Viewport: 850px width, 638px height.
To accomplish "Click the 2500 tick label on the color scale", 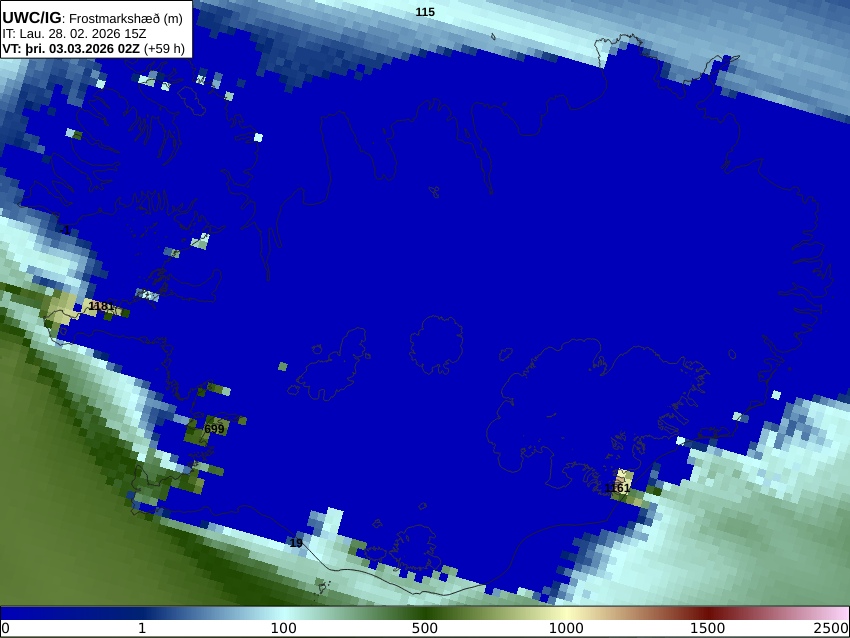I will point(831,628).
